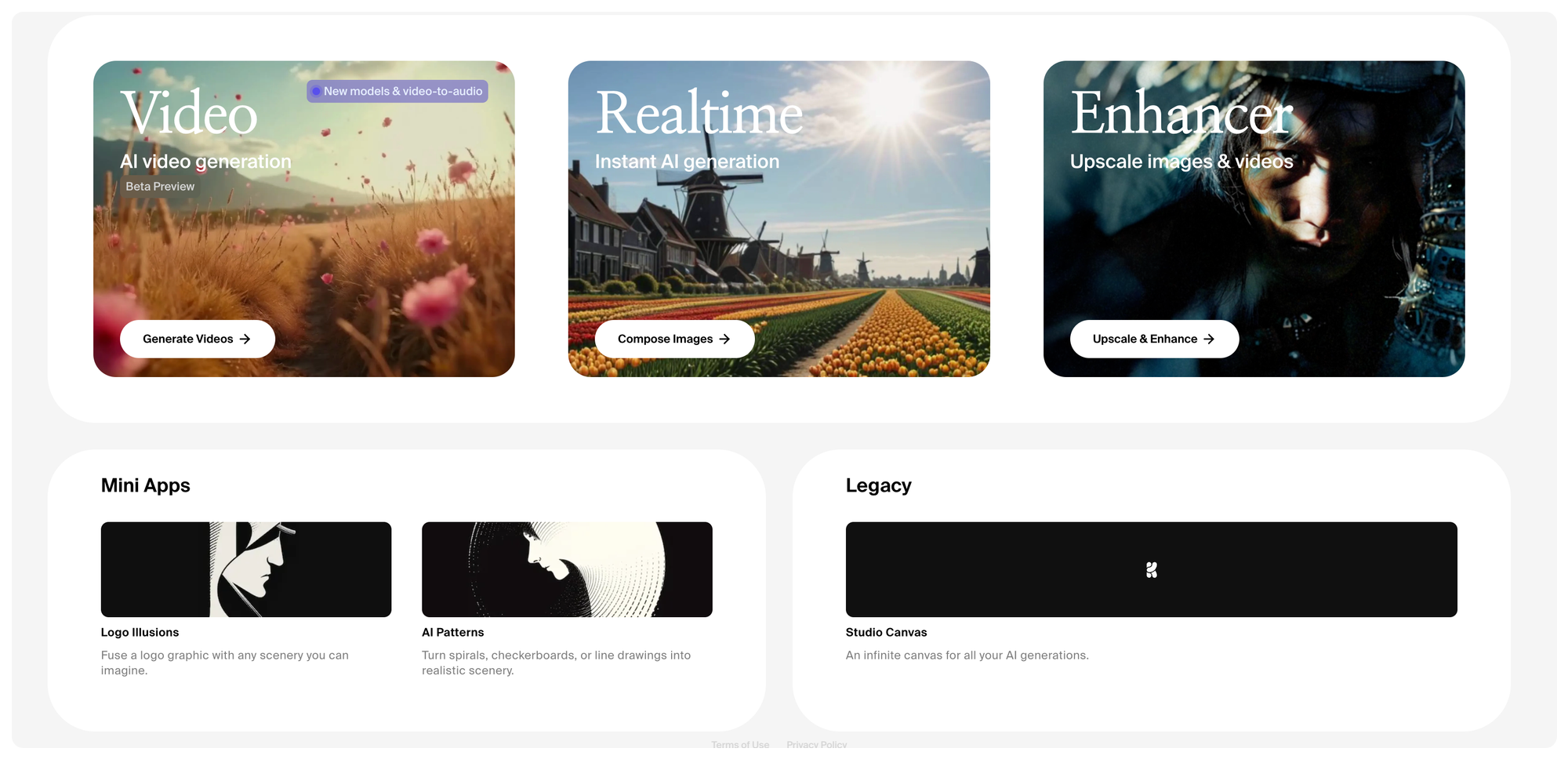Click the Upscale & Enhance button
This screenshot has height=759, width=1568.
click(x=1154, y=339)
